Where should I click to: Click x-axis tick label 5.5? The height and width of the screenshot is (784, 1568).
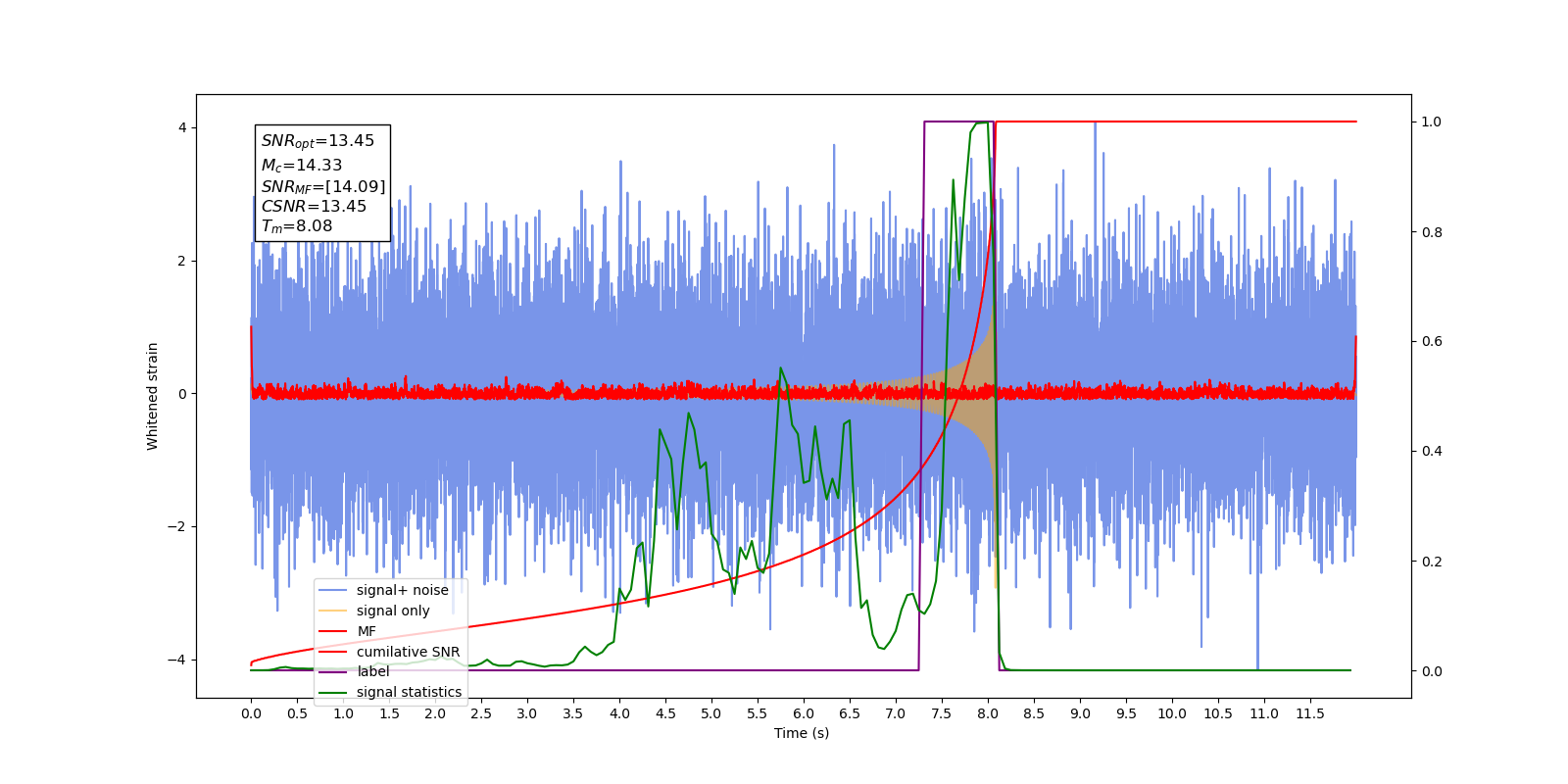coord(758,713)
